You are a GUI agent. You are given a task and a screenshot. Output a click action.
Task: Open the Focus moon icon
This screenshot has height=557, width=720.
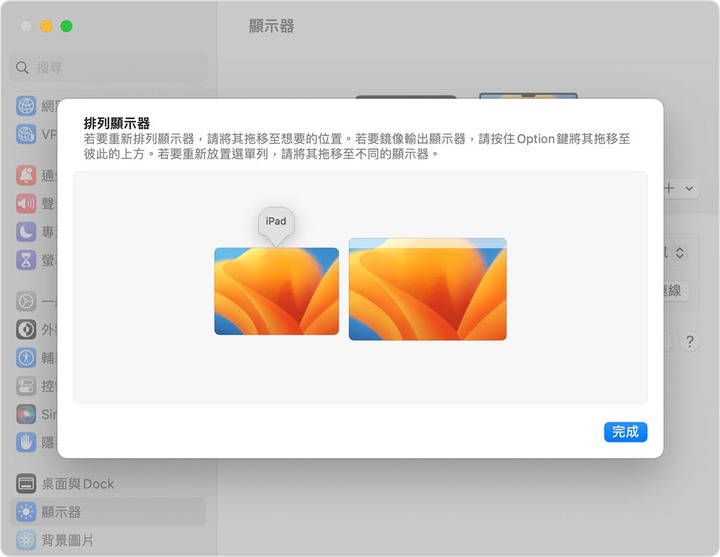(x=26, y=232)
